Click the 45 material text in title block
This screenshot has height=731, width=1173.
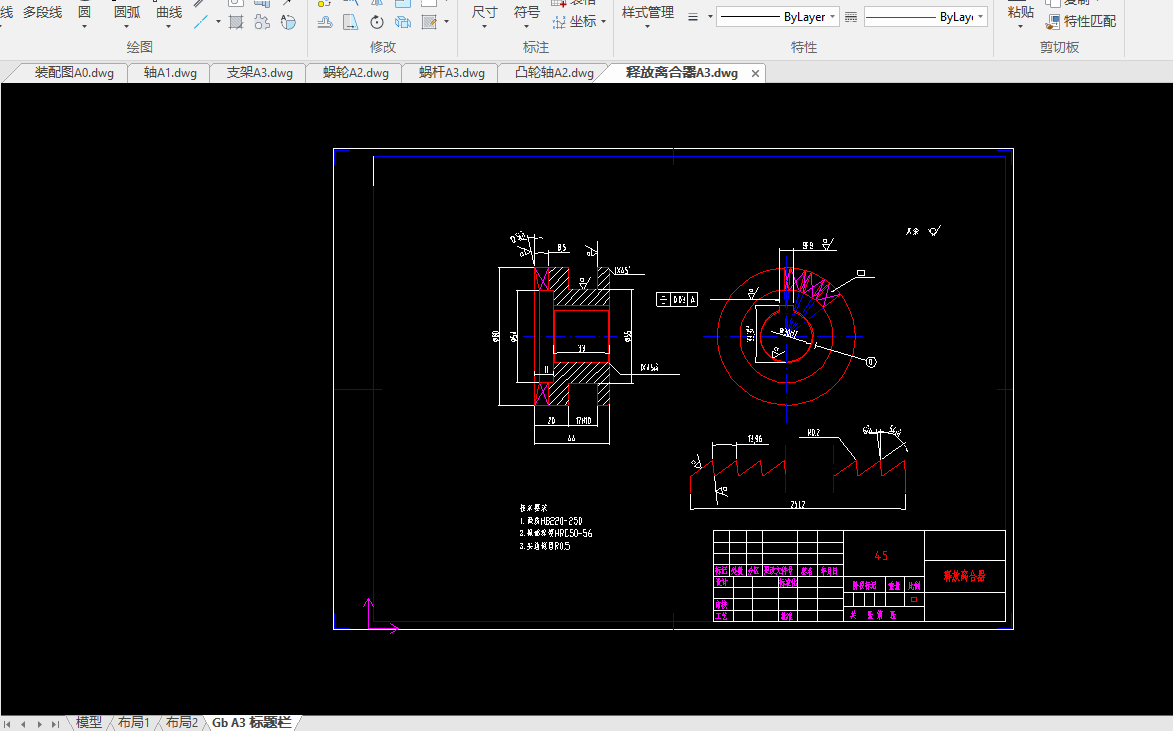tap(881, 556)
